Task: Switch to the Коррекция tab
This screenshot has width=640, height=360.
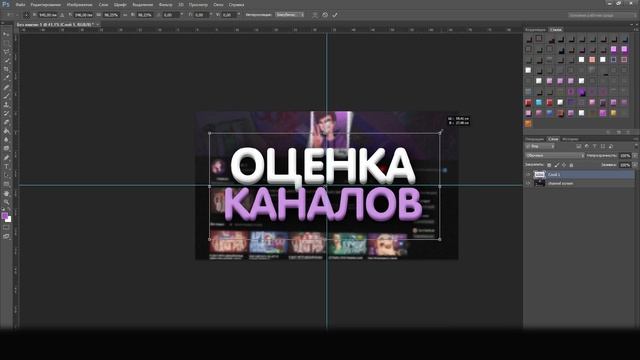Action: 535,30
